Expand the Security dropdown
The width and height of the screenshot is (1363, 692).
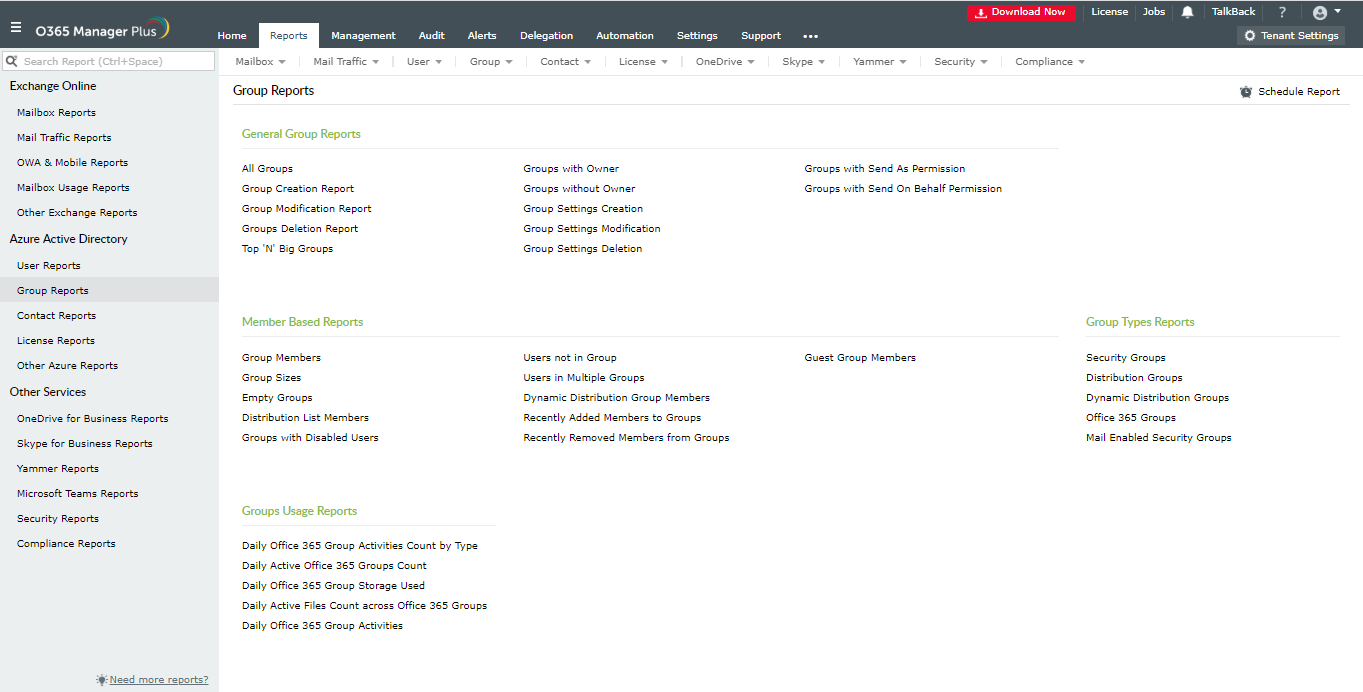click(961, 62)
